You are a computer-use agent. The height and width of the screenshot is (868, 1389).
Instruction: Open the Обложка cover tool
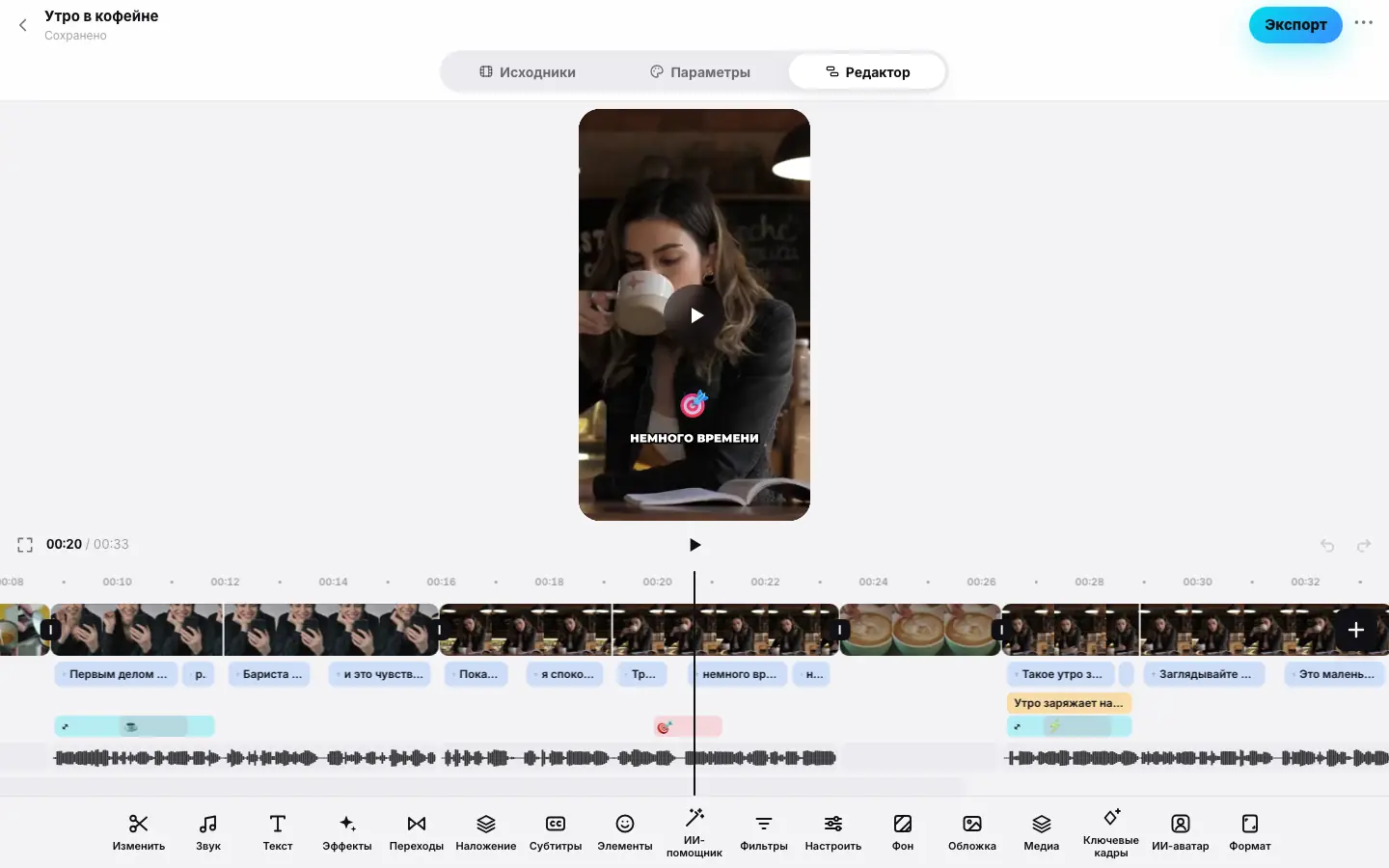(x=972, y=833)
